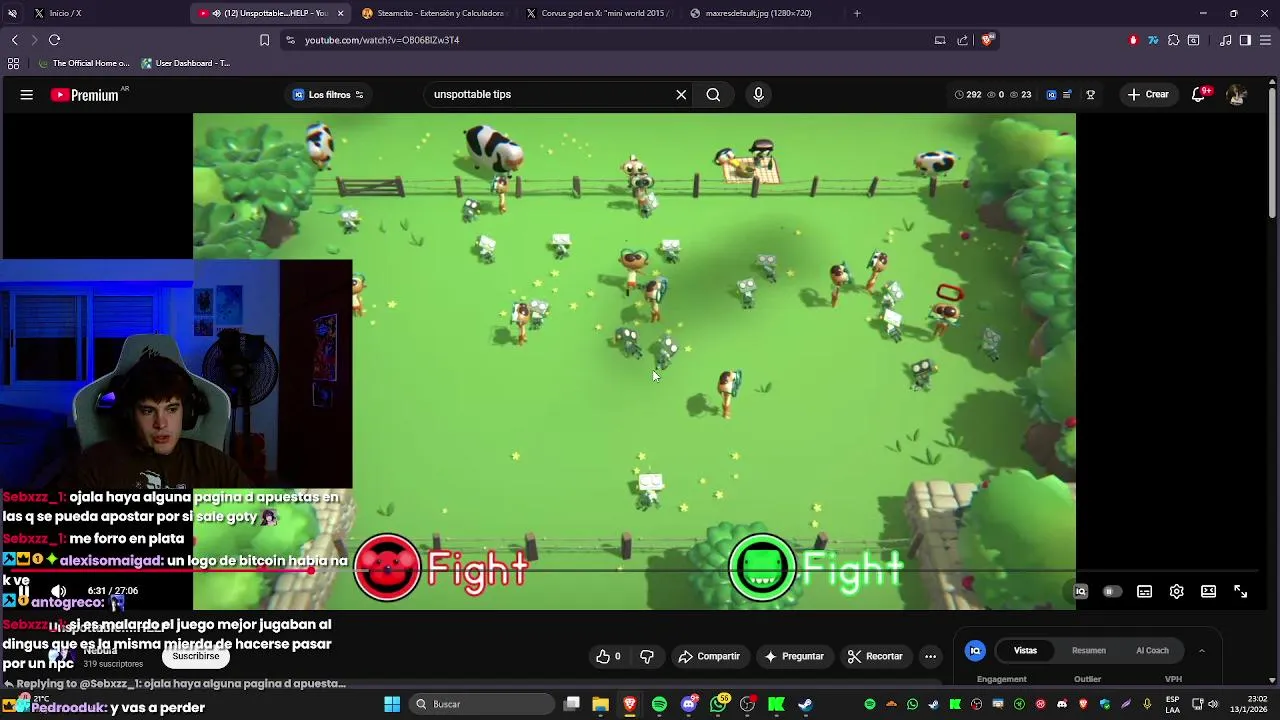Viewport: 1280px width, 720px height.
Task: Open the account avatar menu
Action: [1237, 95]
